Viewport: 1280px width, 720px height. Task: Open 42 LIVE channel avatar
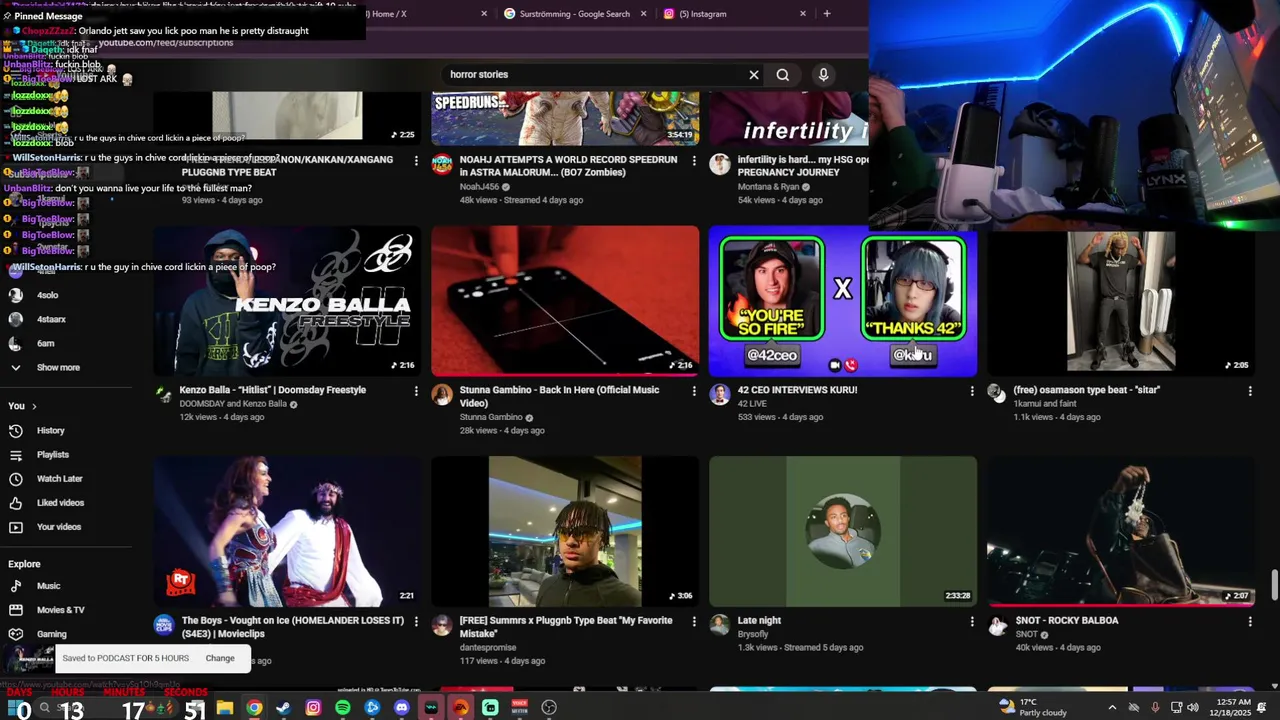(720, 394)
